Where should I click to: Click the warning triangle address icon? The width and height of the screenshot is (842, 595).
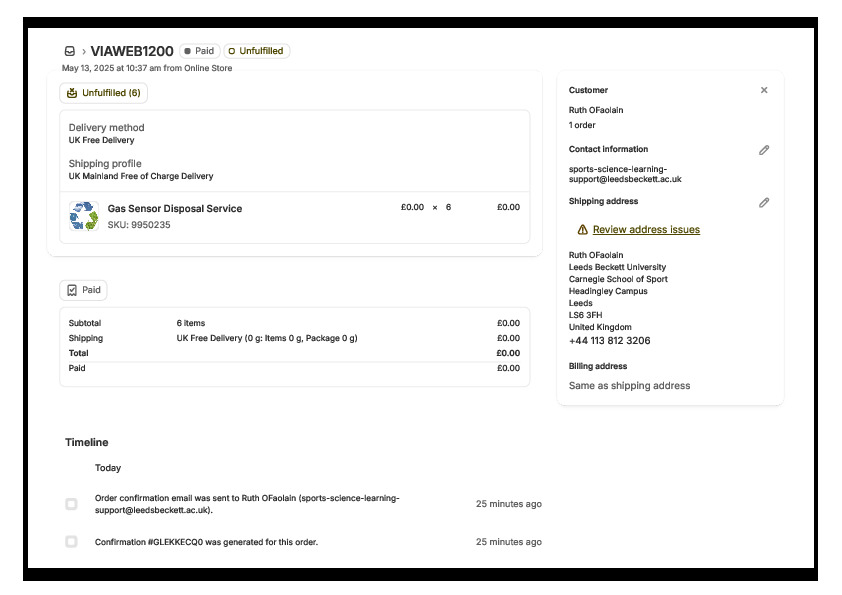click(582, 230)
